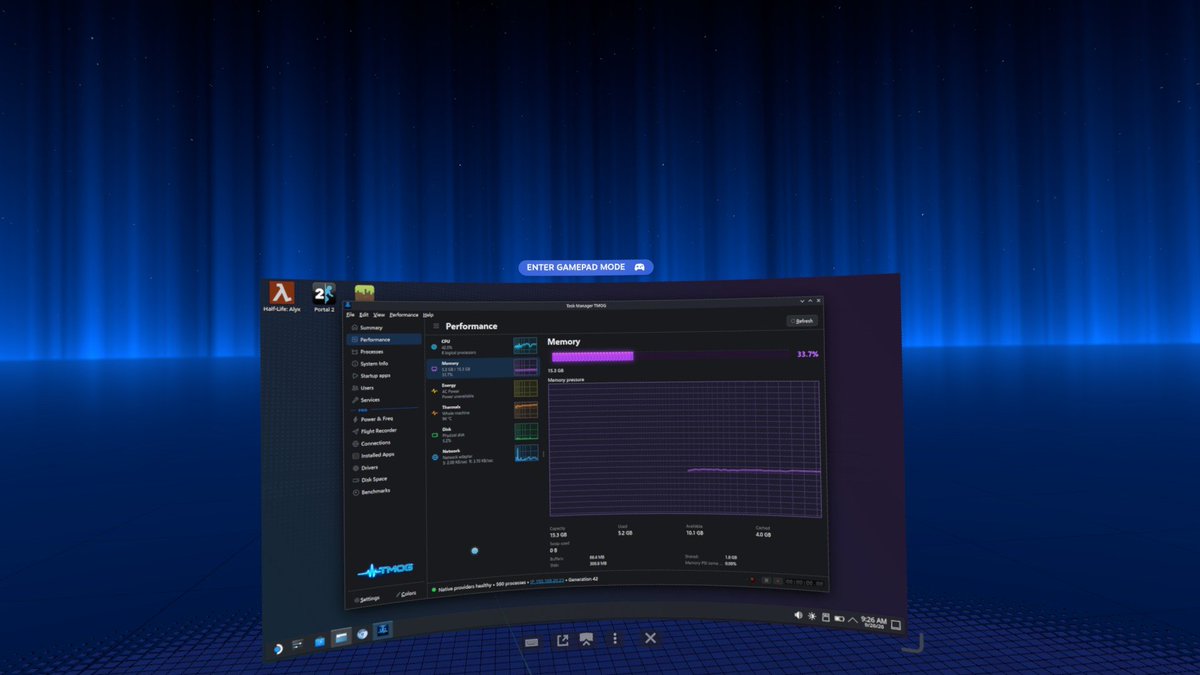Click the brightness icon in system tray
Viewport: 1200px width, 675px height.
point(812,616)
